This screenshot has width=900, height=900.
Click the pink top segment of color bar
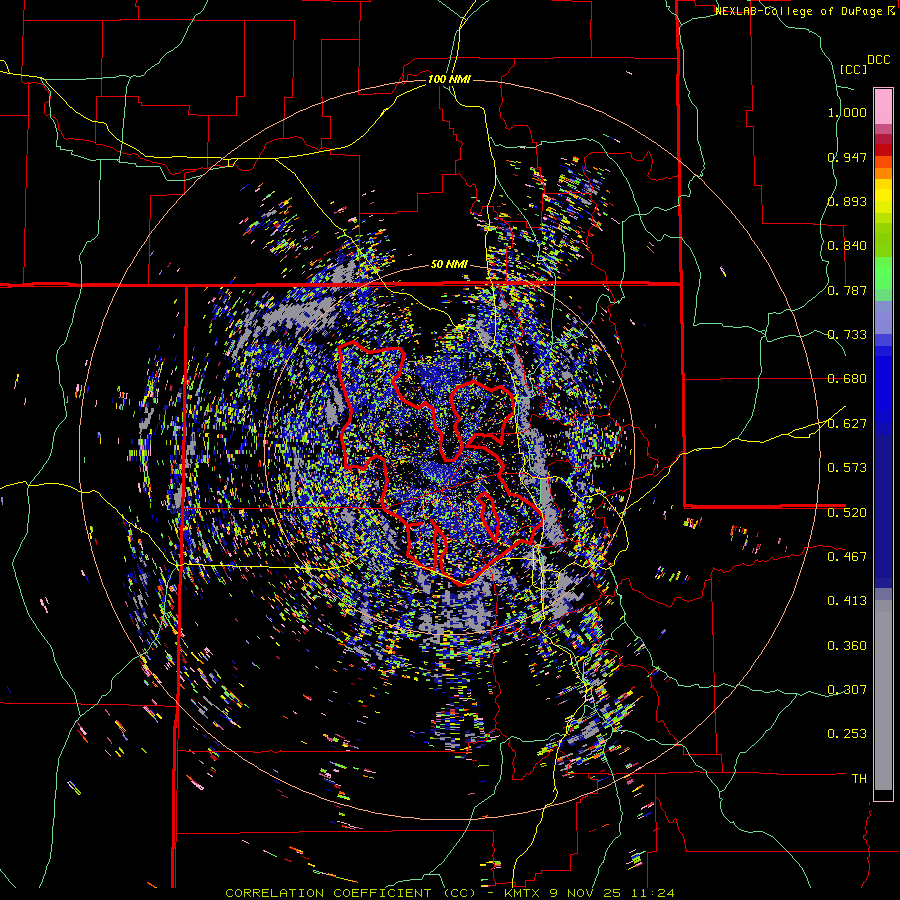(x=883, y=106)
